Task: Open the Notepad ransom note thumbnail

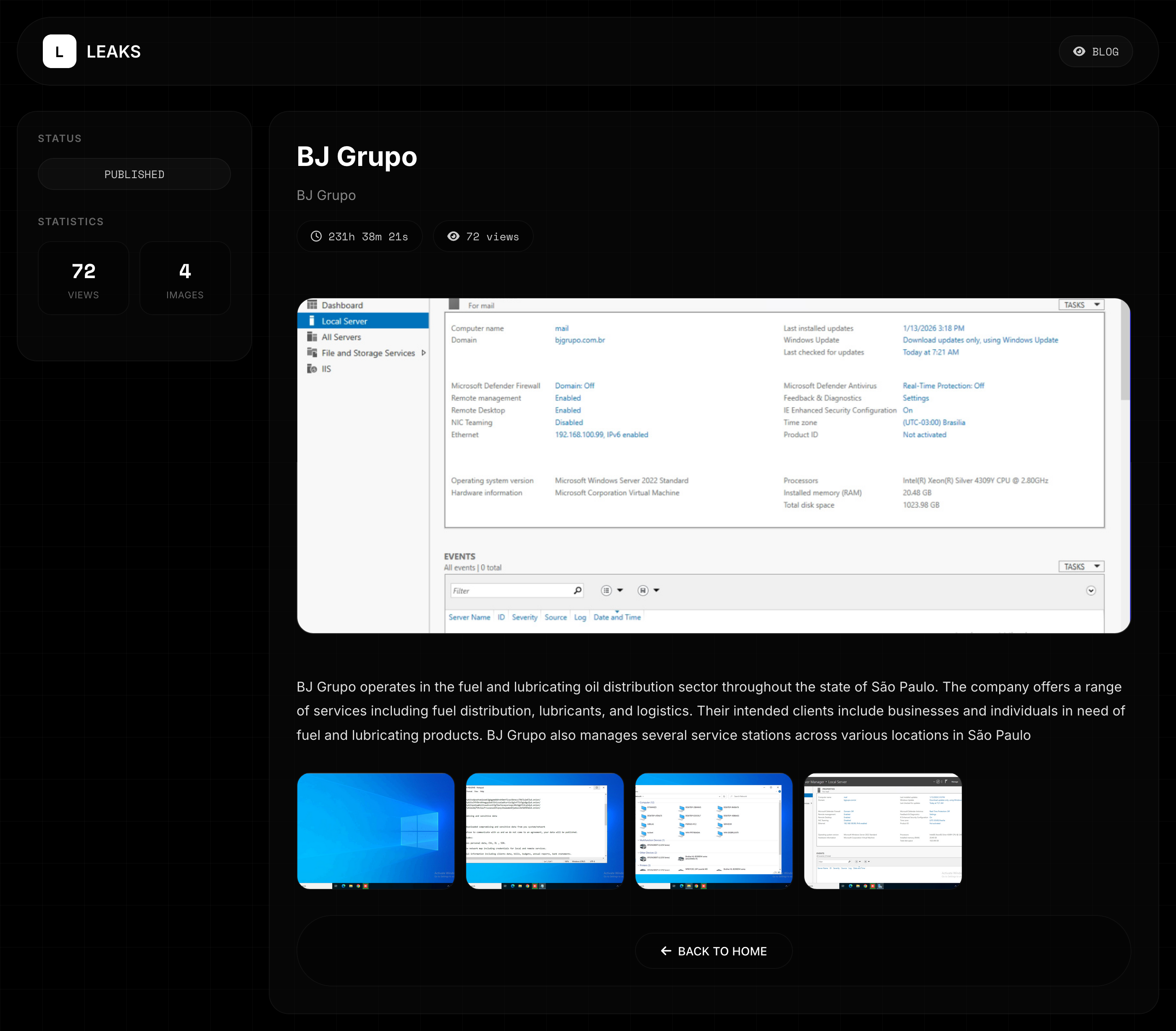Action: [545, 830]
